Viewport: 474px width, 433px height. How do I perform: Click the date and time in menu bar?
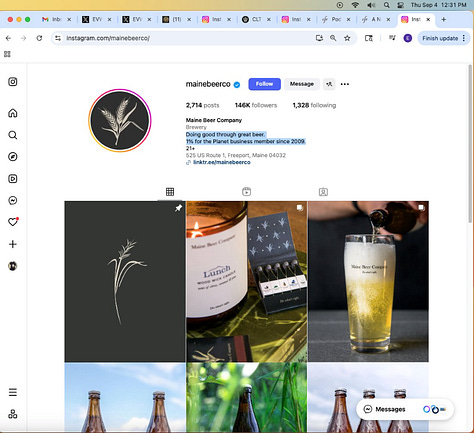438,5
